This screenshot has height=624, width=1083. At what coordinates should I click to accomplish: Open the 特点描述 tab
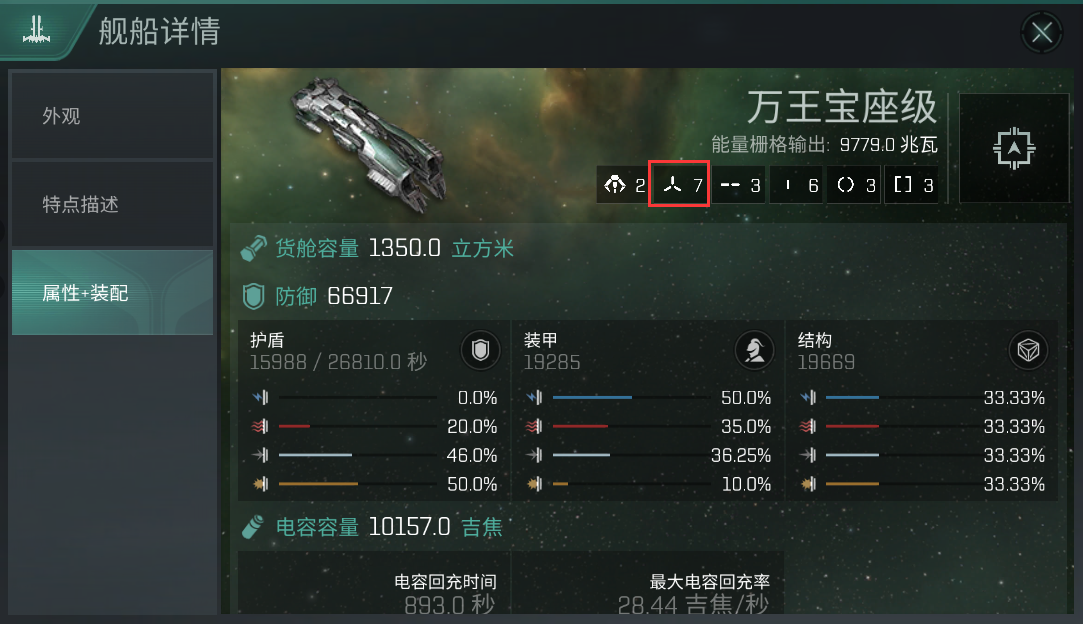tap(113, 204)
